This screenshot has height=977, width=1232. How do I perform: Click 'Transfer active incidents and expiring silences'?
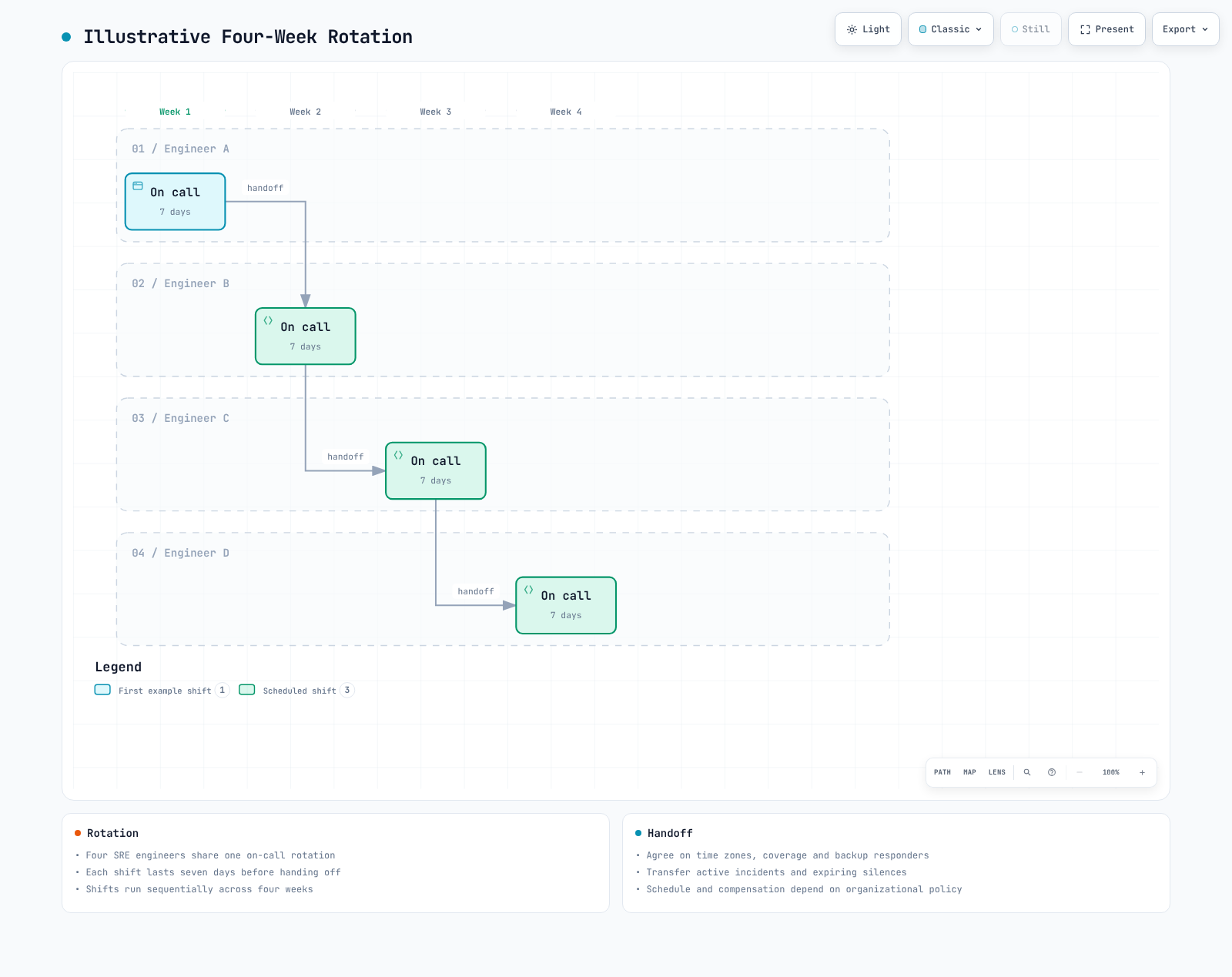coord(776,872)
